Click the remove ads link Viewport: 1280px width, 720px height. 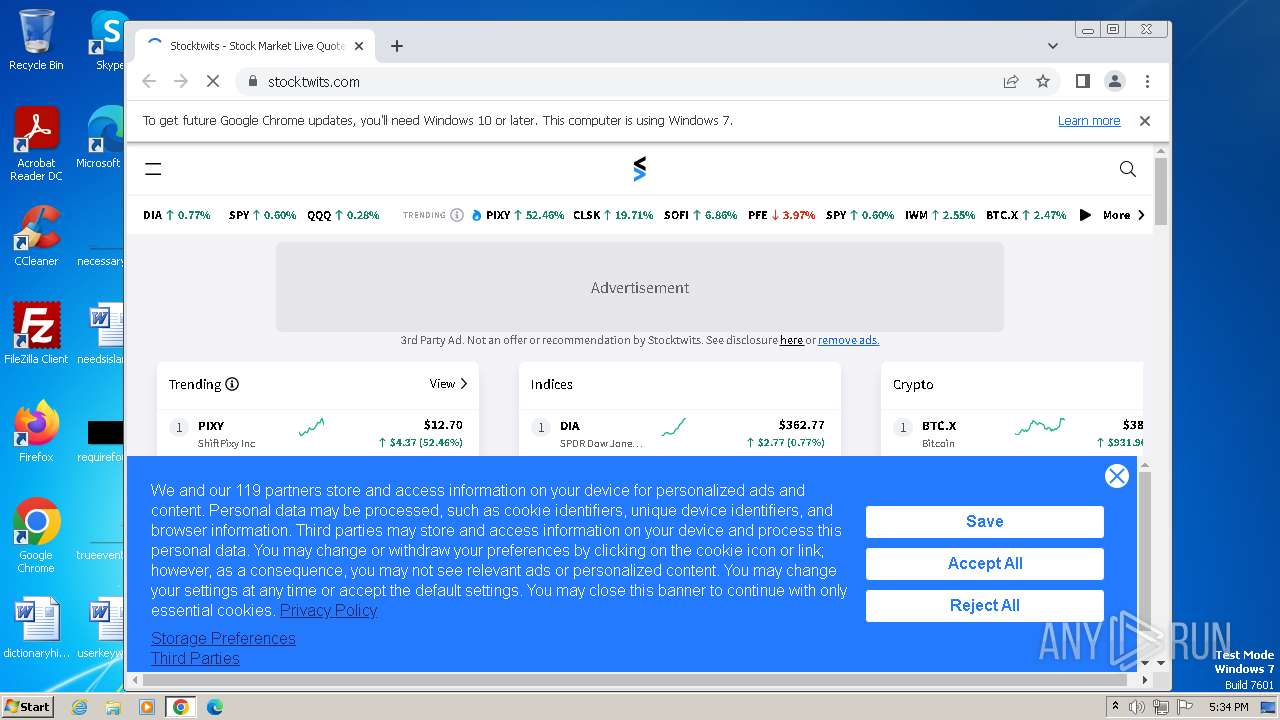click(x=848, y=340)
